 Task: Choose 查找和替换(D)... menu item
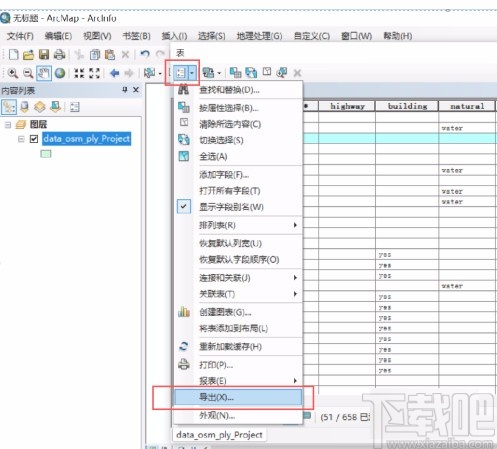click(x=238, y=90)
